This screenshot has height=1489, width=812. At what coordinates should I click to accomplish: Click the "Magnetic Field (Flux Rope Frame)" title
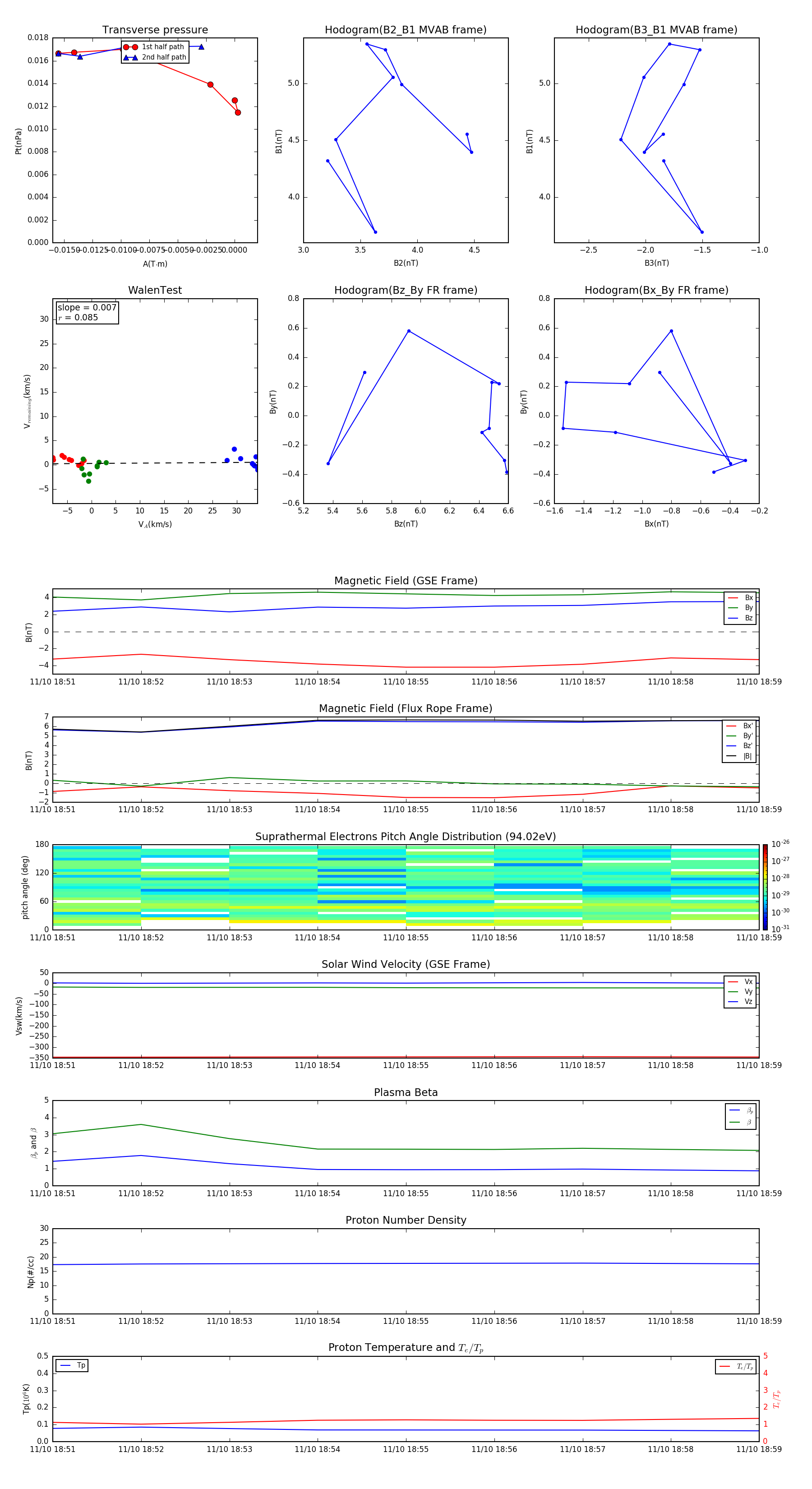pos(406,709)
